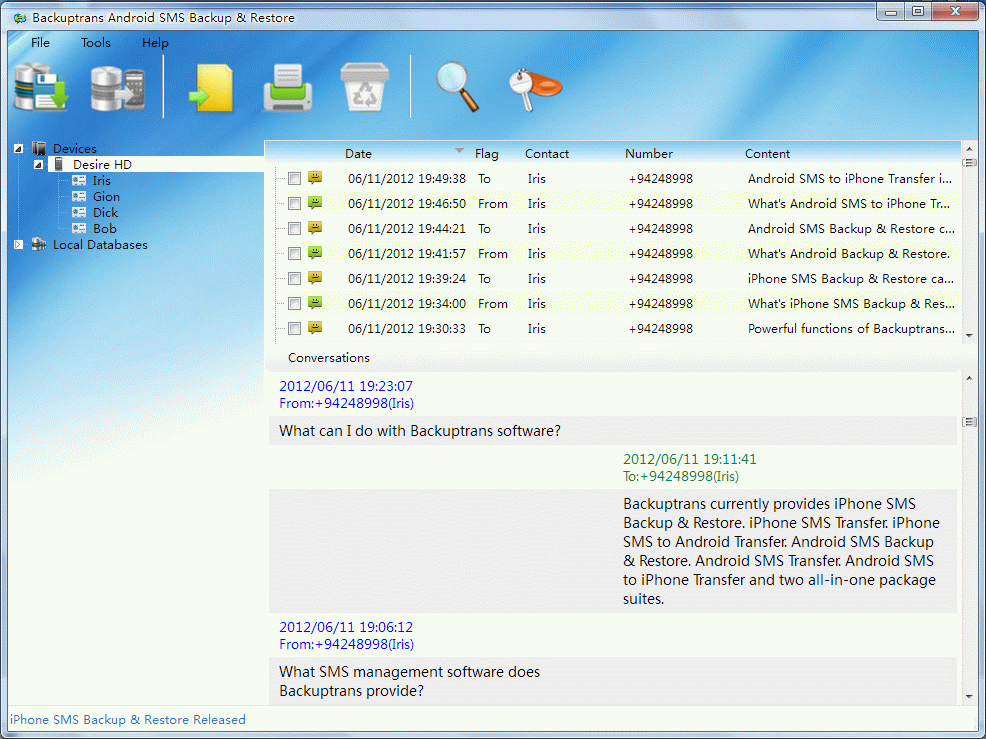Select the Backup SMS toolbar icon
Image resolution: width=986 pixels, height=739 pixels.
[40, 85]
